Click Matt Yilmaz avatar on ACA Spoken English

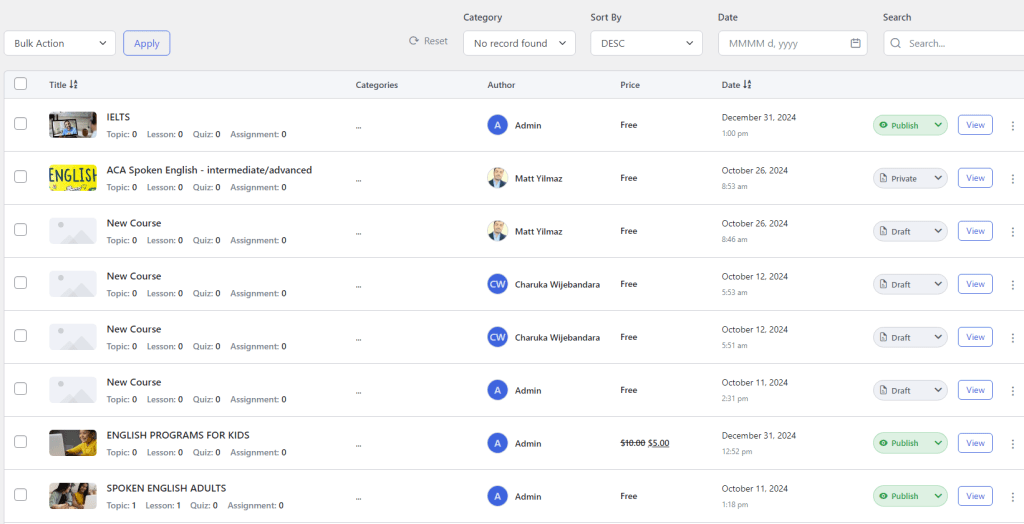point(497,178)
